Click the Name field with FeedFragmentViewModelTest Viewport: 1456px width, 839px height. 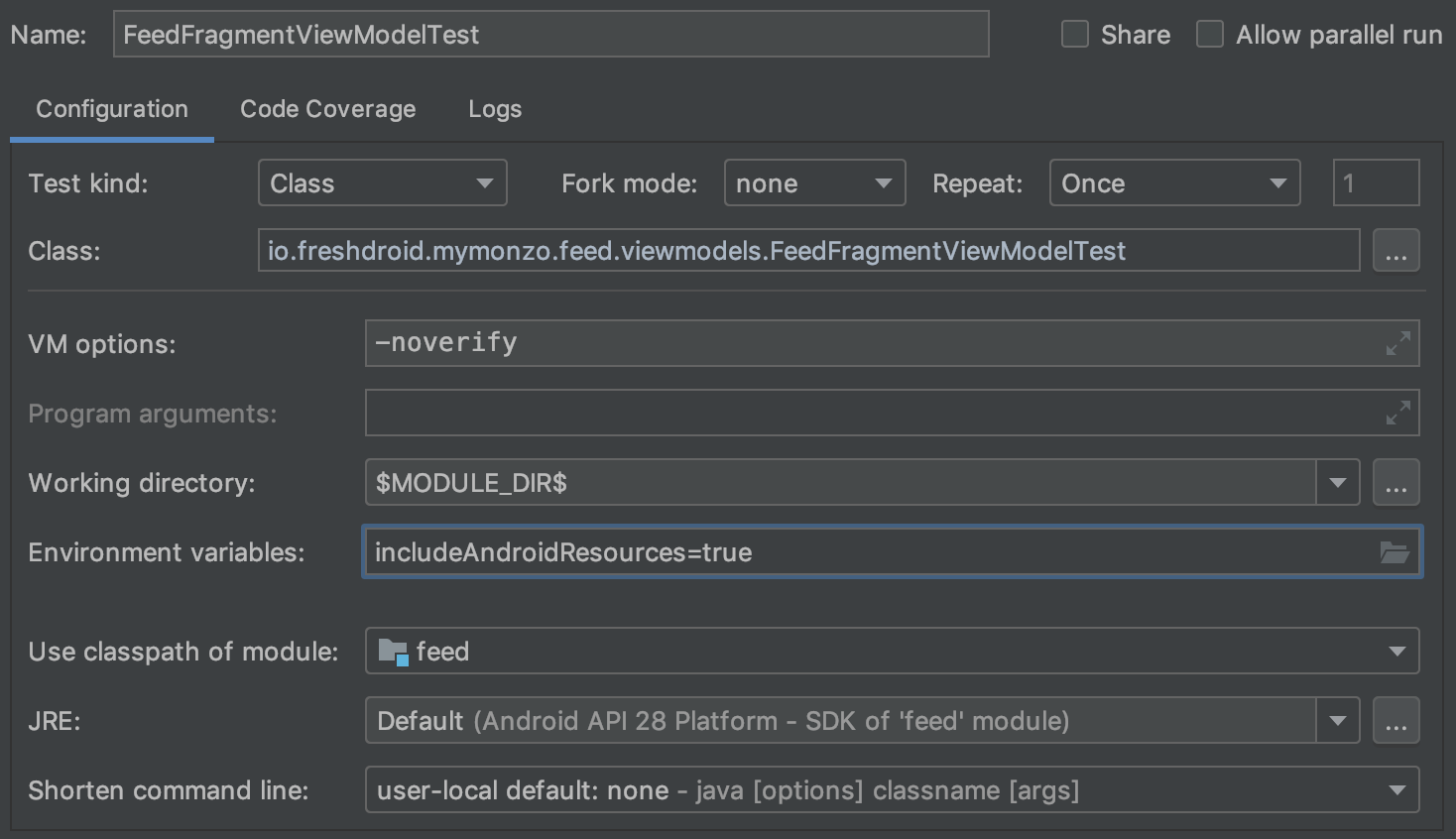[x=550, y=35]
